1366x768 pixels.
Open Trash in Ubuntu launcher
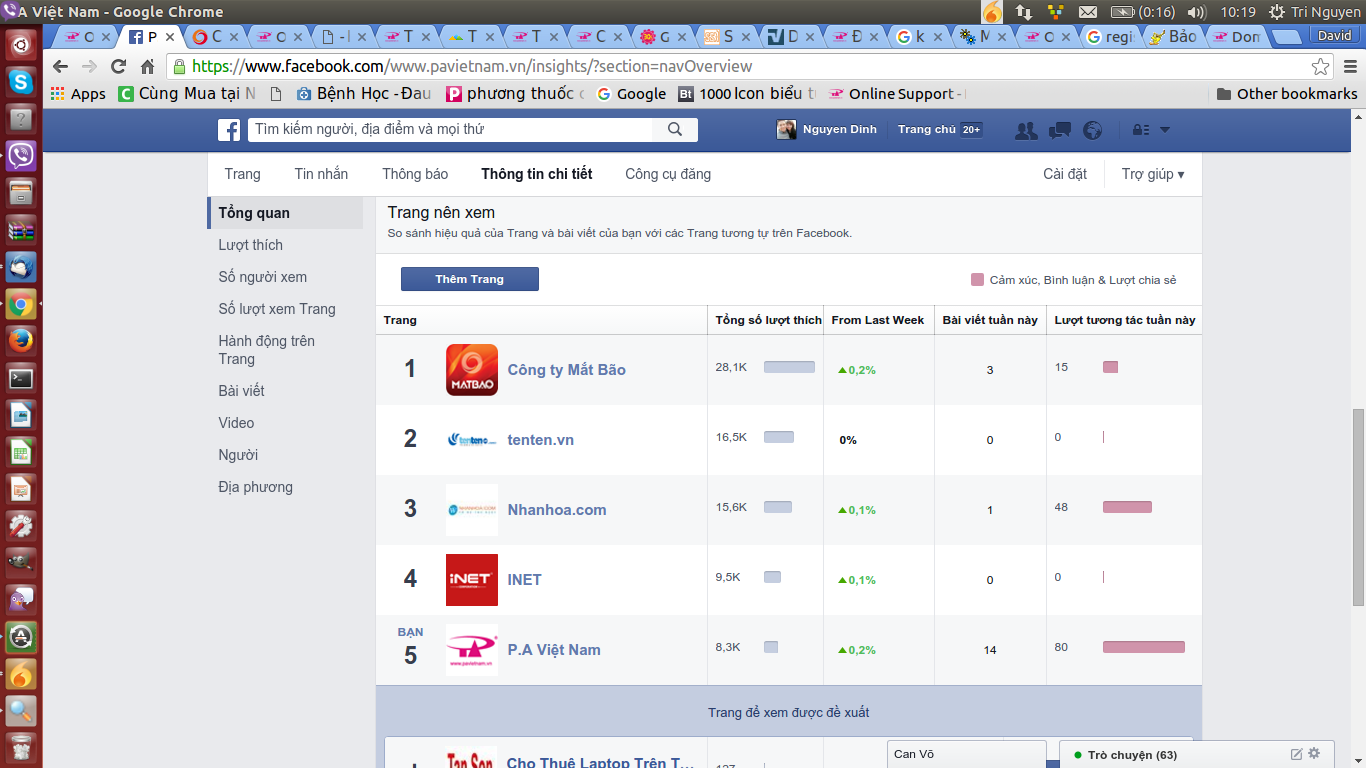pos(21,746)
